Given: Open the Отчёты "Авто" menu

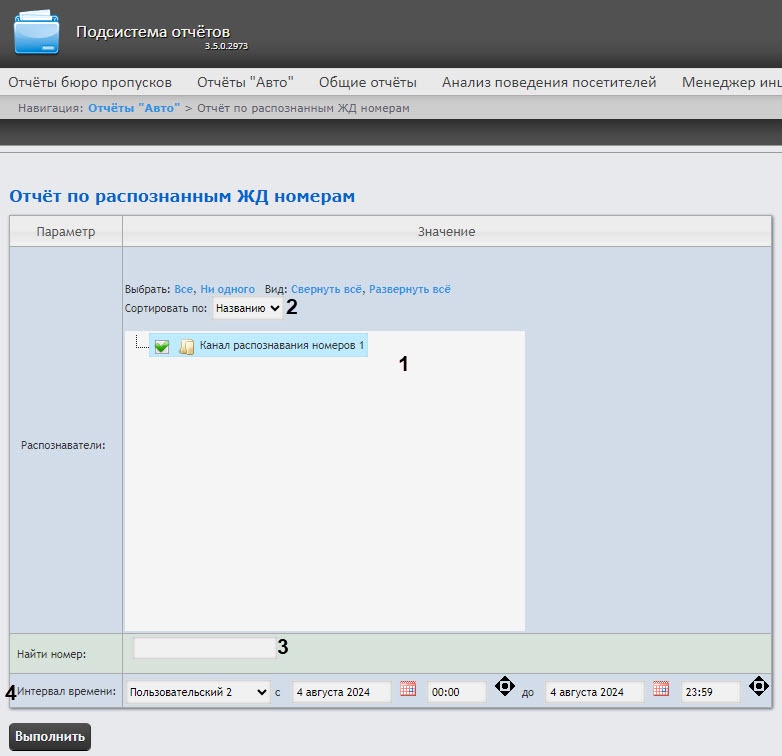Looking at the screenshot, I should (245, 82).
